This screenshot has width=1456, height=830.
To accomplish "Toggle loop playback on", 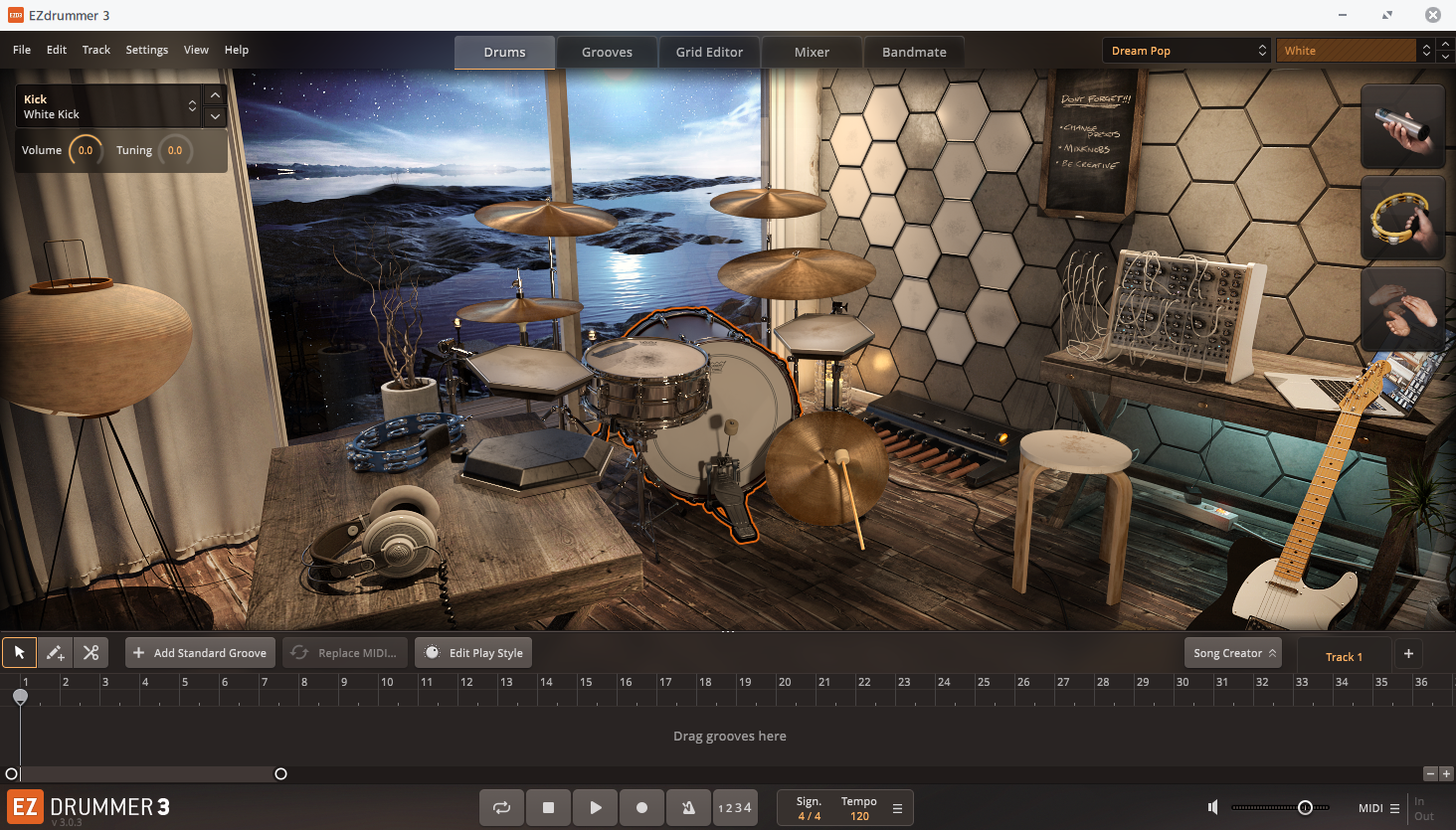I will click(501, 808).
